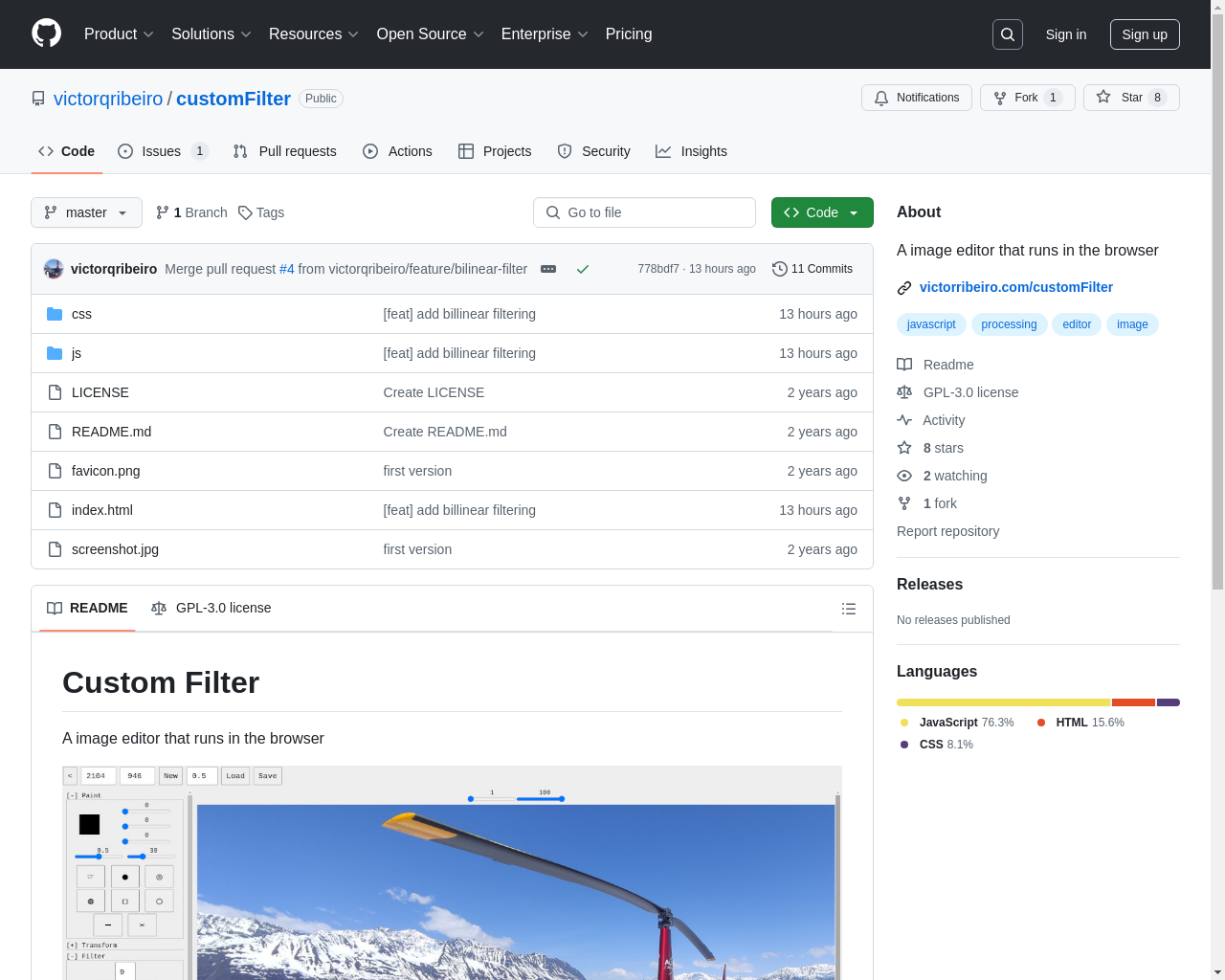
Task: Click commit hash 778bdf7
Action: (x=658, y=269)
